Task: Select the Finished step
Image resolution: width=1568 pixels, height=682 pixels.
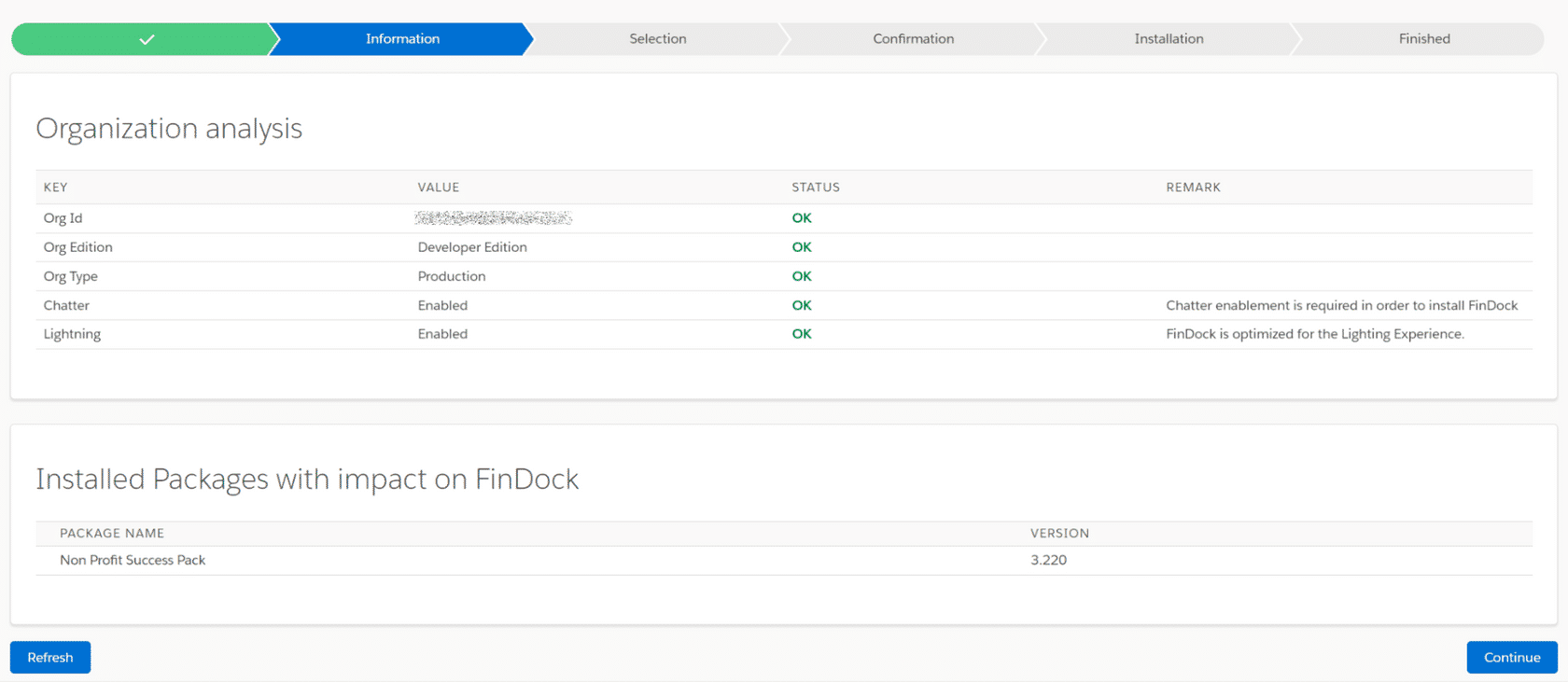Action: (x=1423, y=39)
